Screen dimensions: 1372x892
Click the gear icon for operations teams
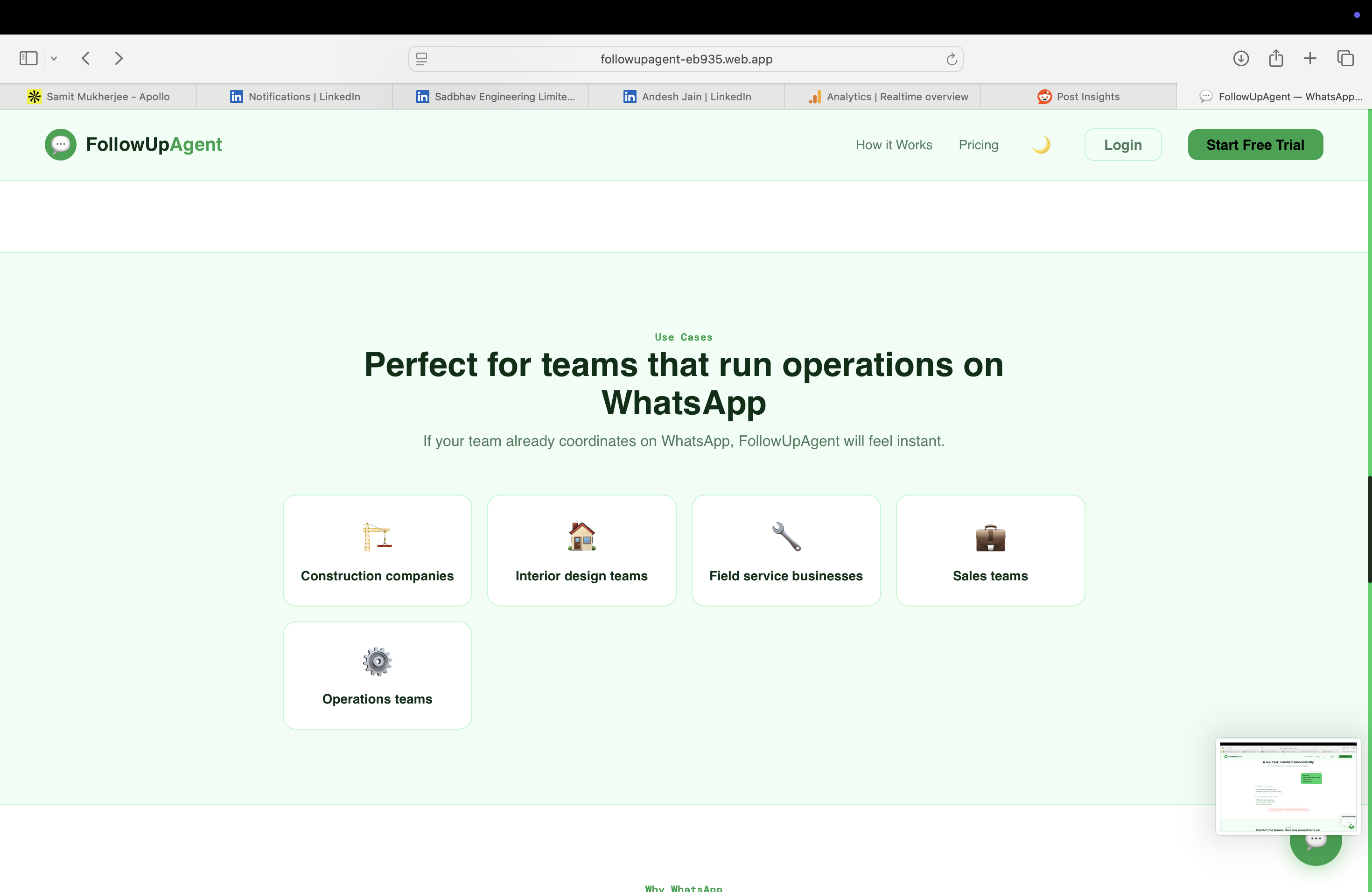(377, 662)
